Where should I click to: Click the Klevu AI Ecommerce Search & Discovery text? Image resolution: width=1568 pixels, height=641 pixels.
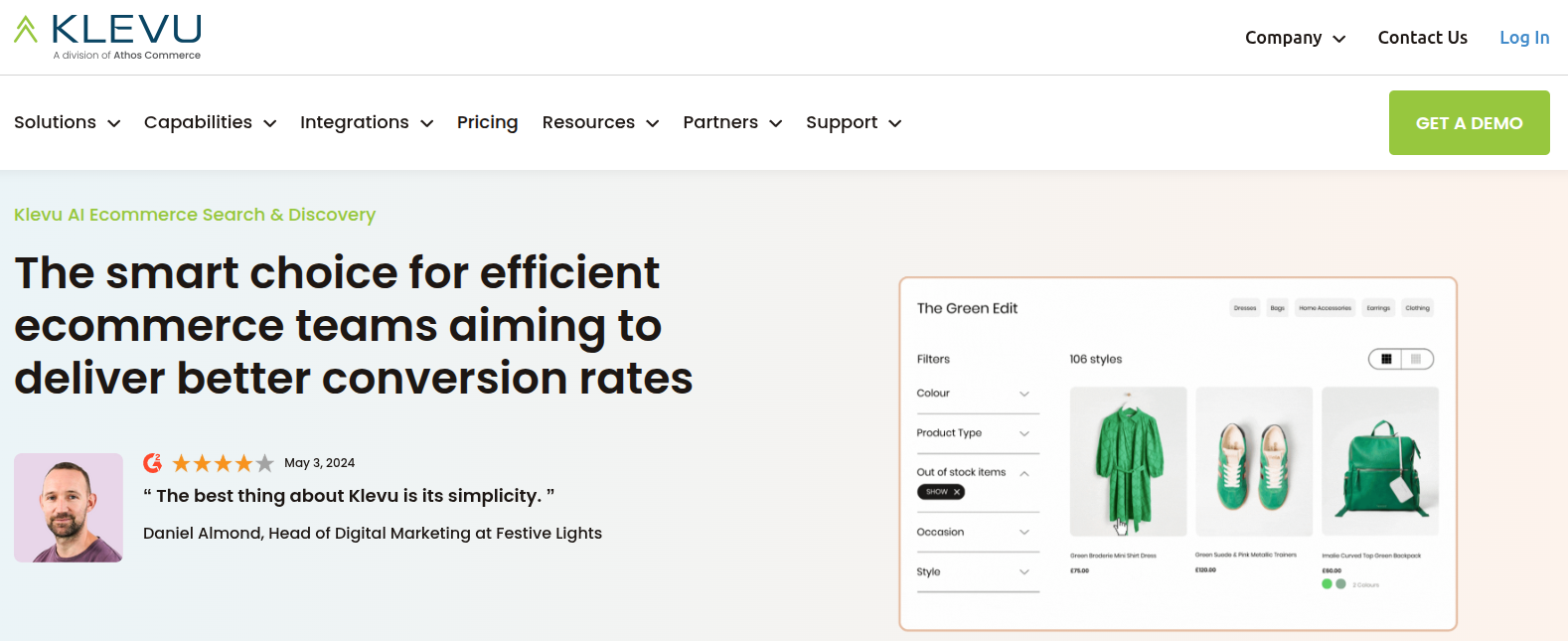[x=195, y=215]
